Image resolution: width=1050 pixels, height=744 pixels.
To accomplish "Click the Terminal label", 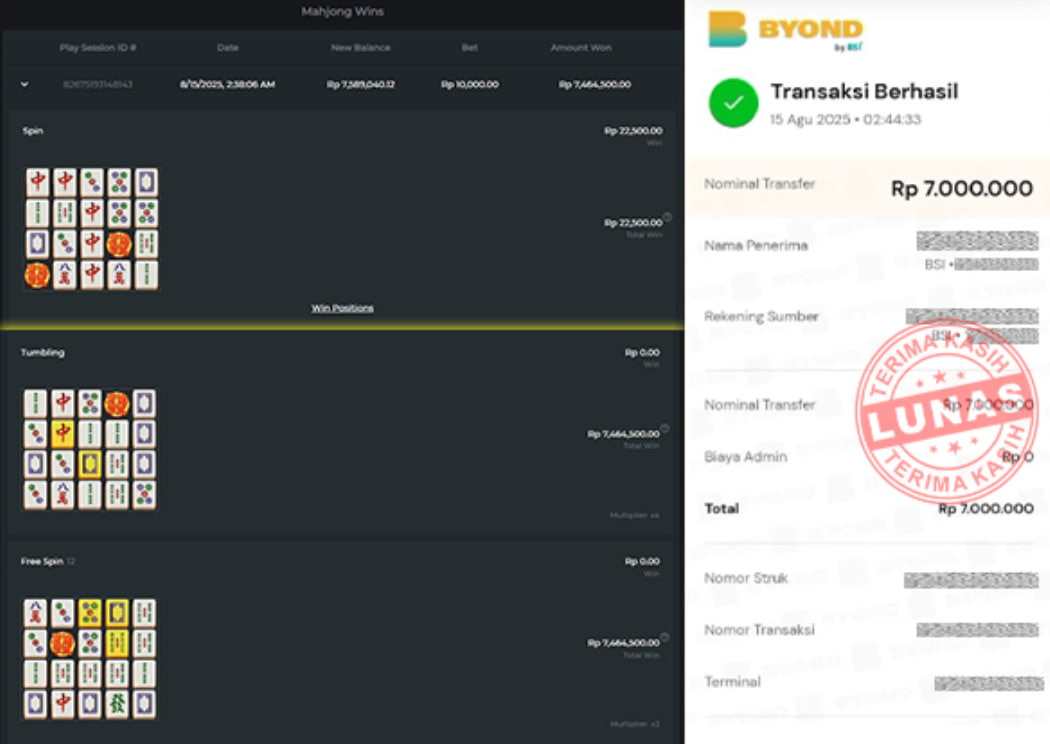I will coord(733,682).
